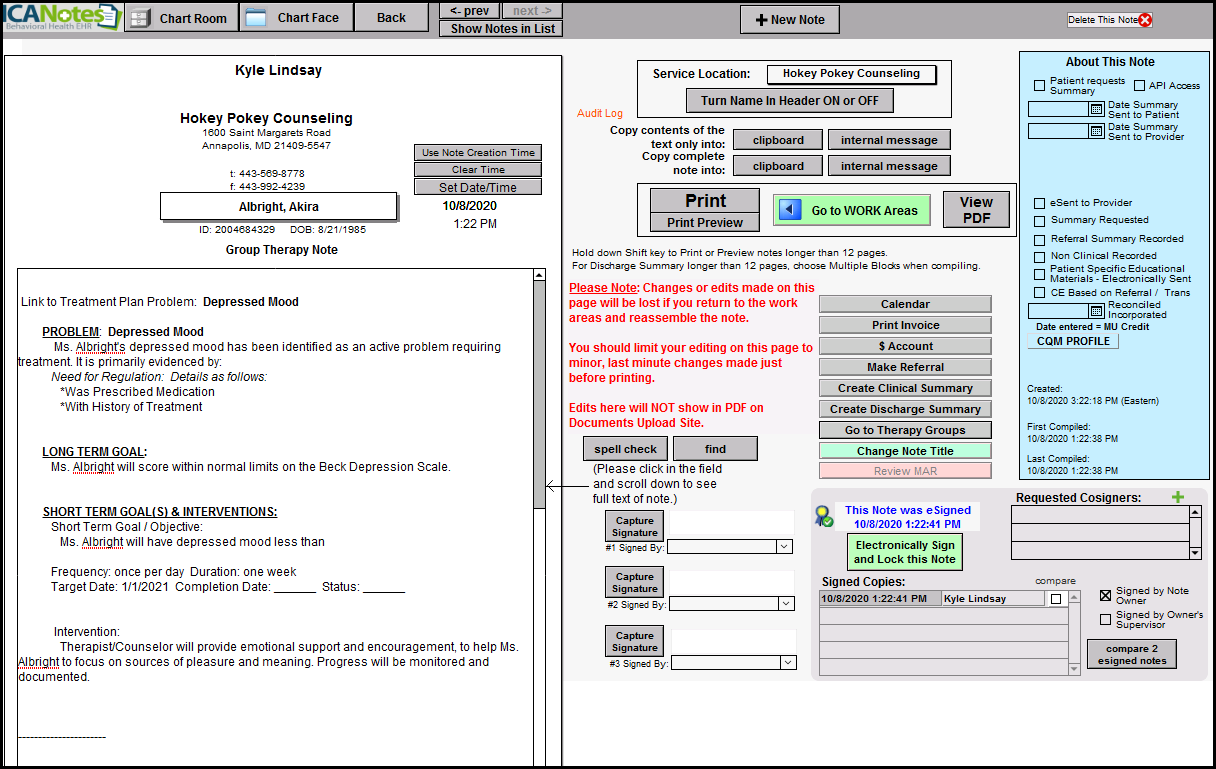1216x769 pixels.
Task: Open the Chart Room tab
Action: tap(181, 18)
